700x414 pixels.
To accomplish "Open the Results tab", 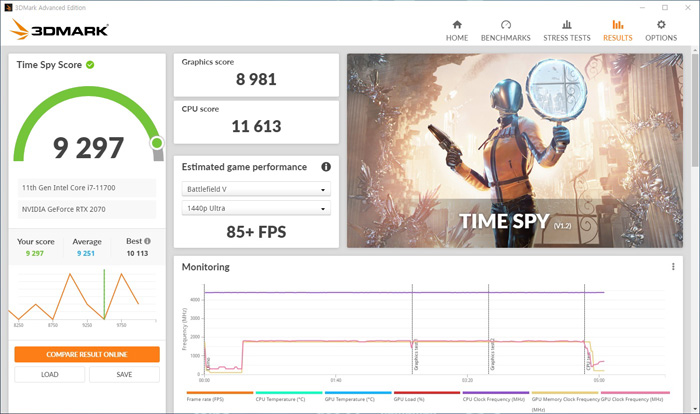I will click(617, 31).
